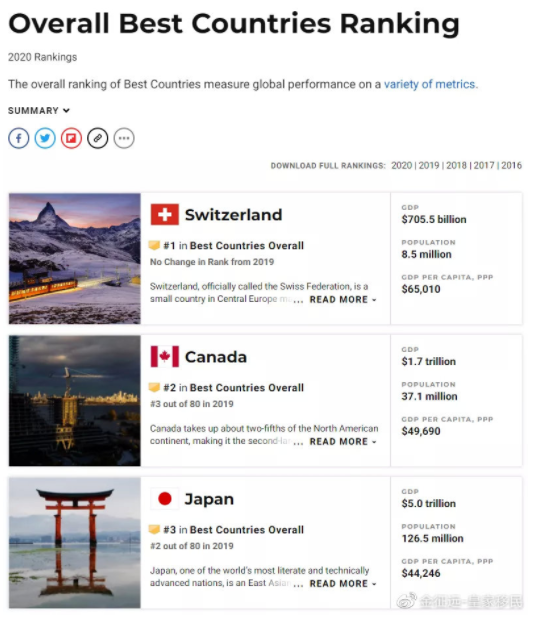The width and height of the screenshot is (533, 621).
Task: Download the 2016 full rankings
Action: (512, 166)
